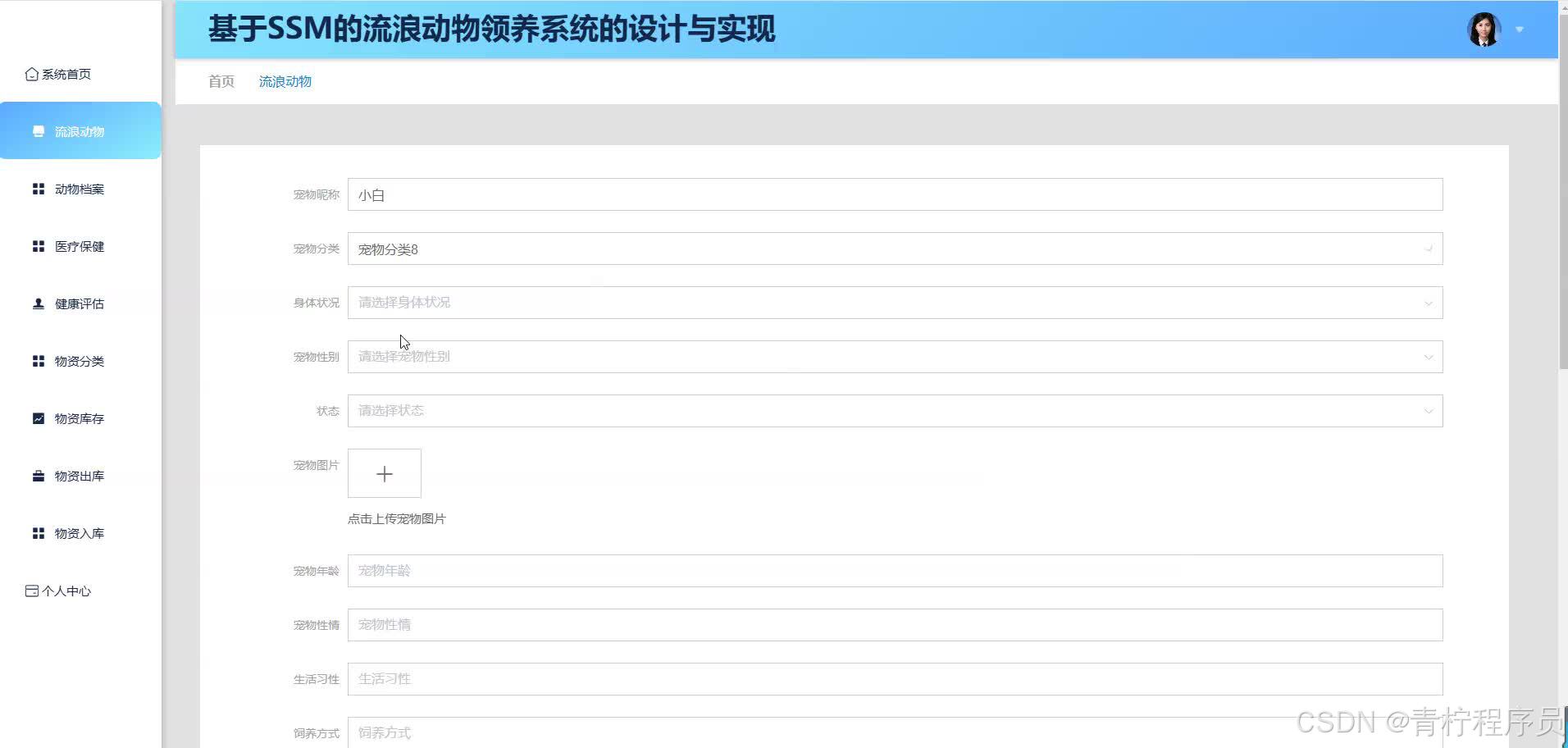1568x748 pixels.
Task: Click the home icon beside 系统首页
Action: [x=32, y=75]
